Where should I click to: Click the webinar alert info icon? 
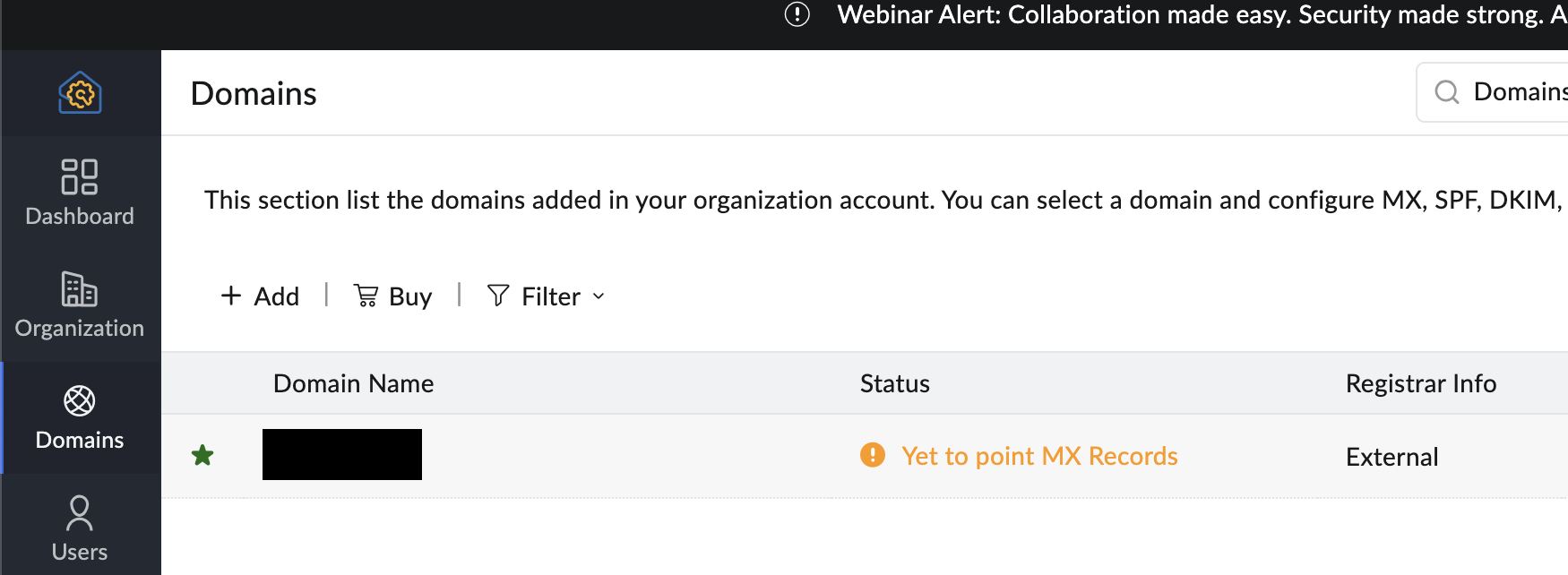point(797,14)
